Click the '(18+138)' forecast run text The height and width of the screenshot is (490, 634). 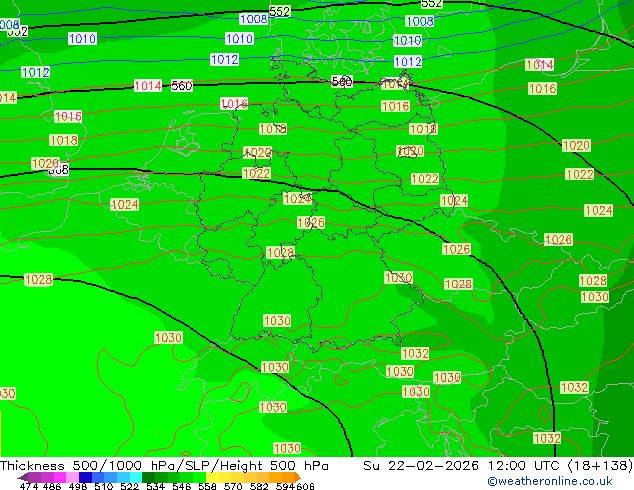pyautogui.click(x=600, y=466)
